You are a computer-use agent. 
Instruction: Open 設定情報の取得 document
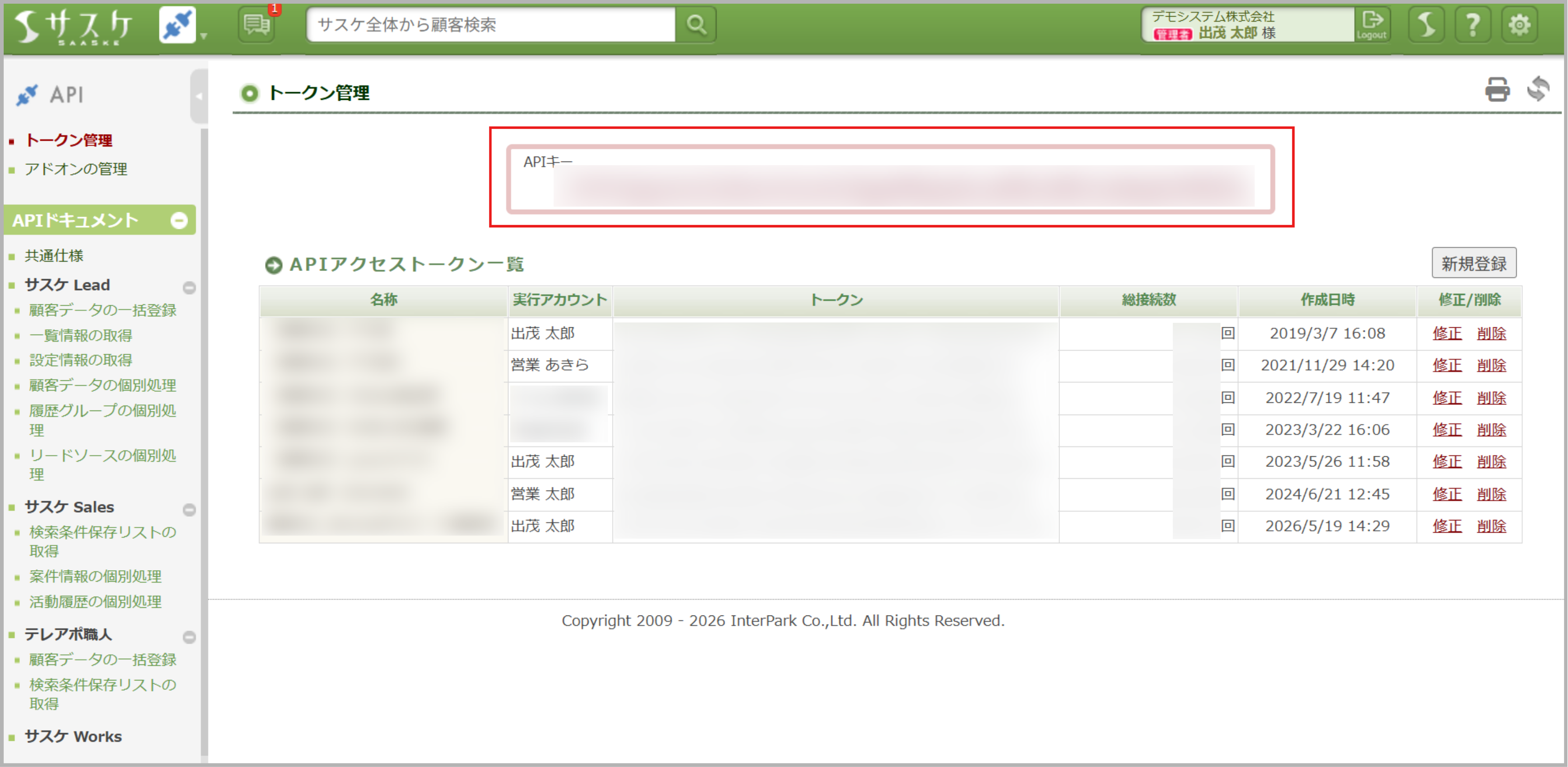pyautogui.click(x=80, y=360)
